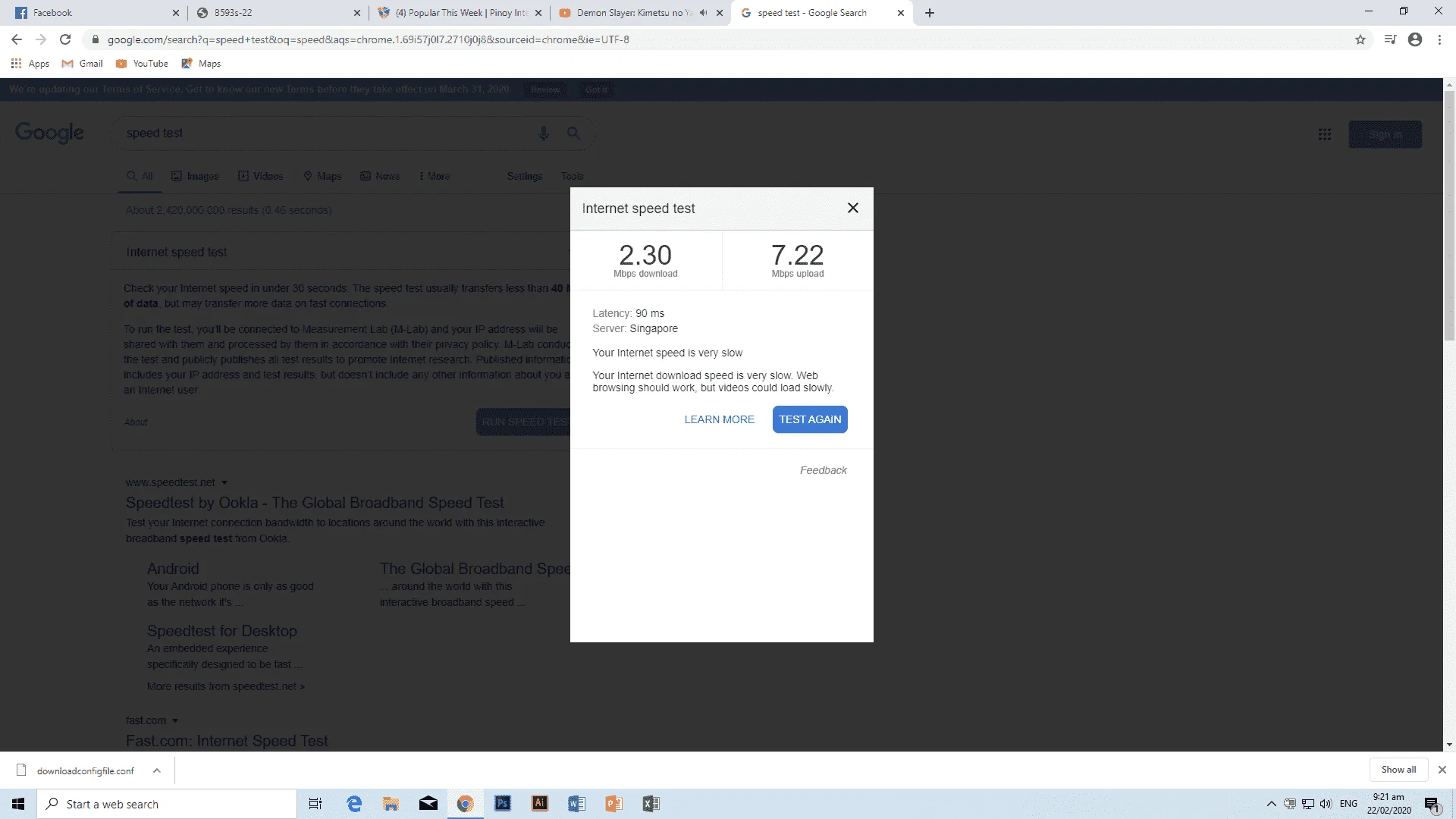This screenshot has width=1456, height=819.
Task: Open the Chrome profile avatar
Action: (x=1415, y=39)
